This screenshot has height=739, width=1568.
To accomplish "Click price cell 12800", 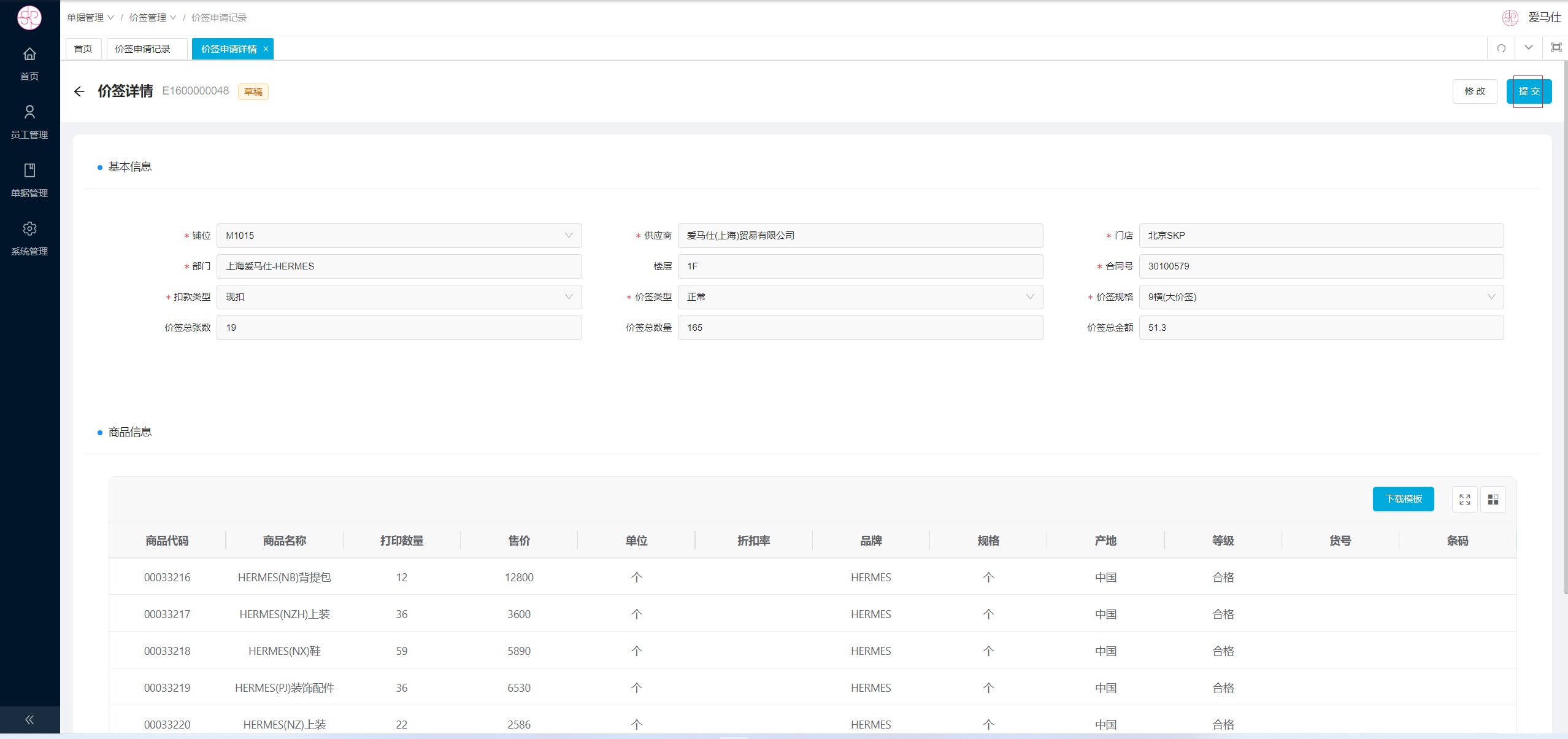I will coord(519,578).
